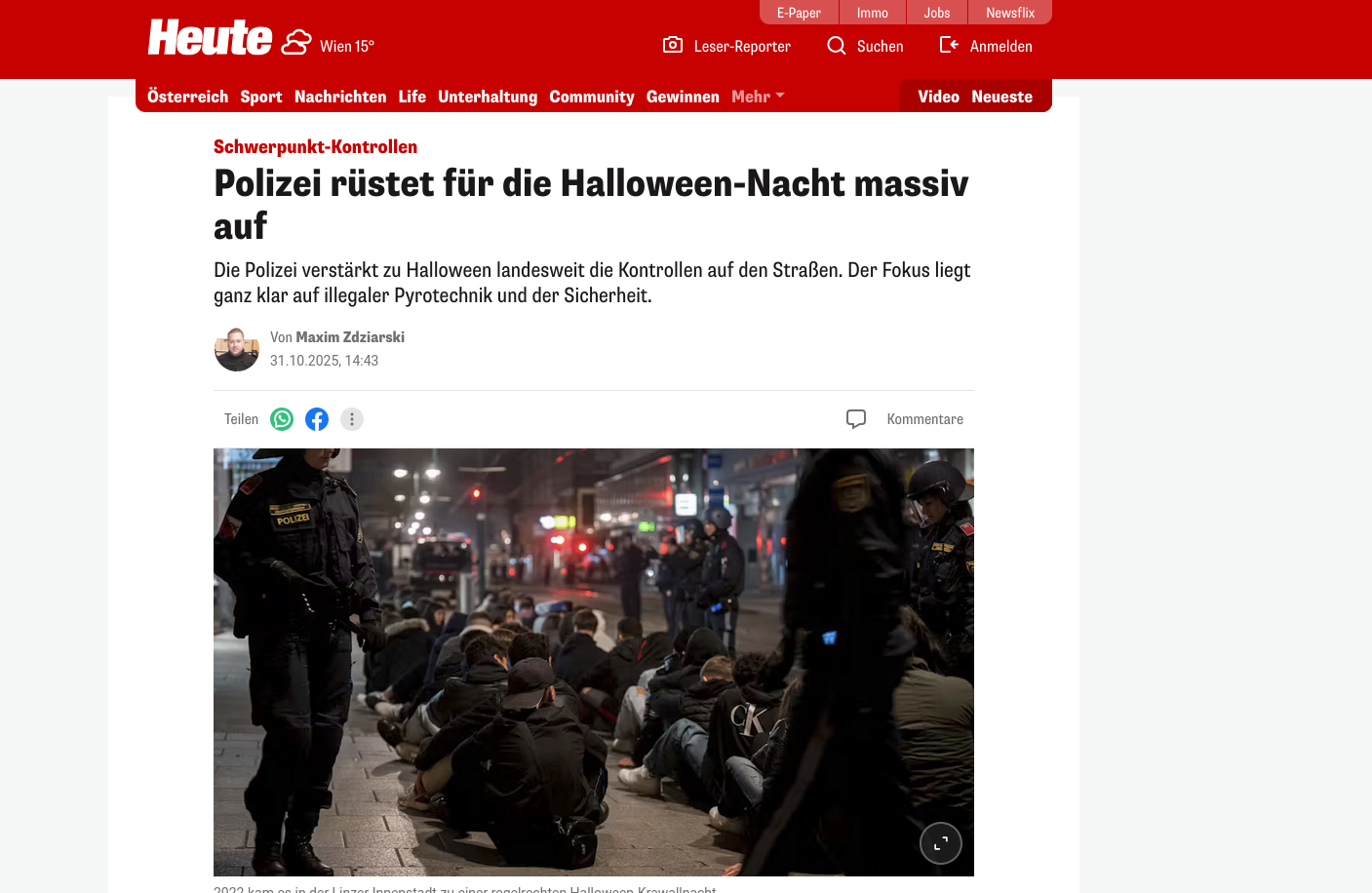Expand the Mehr dropdown menu
The image size is (1372, 893).
[x=758, y=97]
